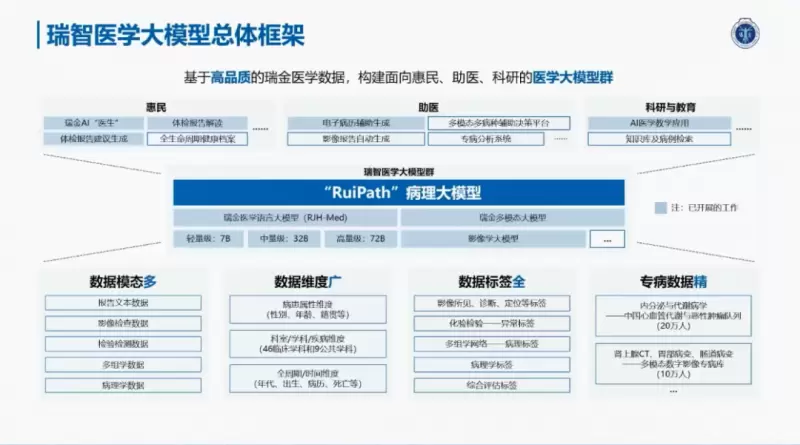Select the 瑞金多模态大模型 box
This screenshot has width=800, height=445.
513,217
